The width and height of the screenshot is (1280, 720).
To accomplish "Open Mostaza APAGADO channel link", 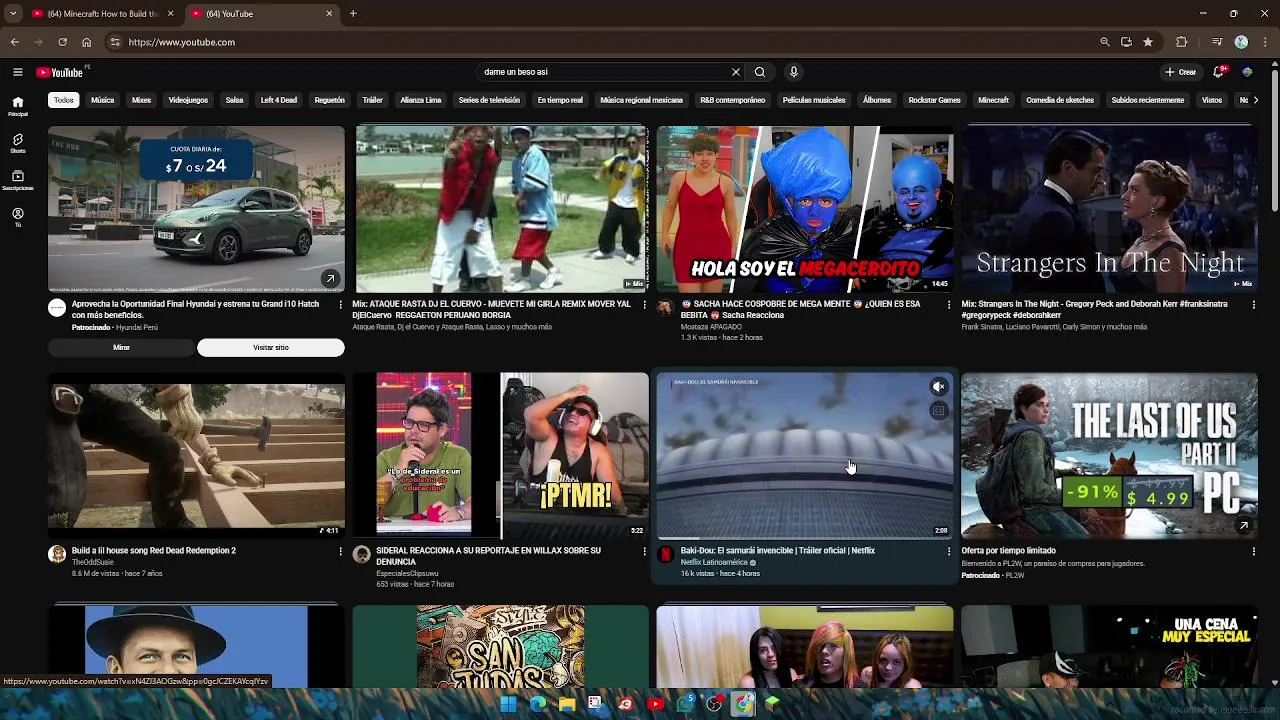I will click(711, 327).
